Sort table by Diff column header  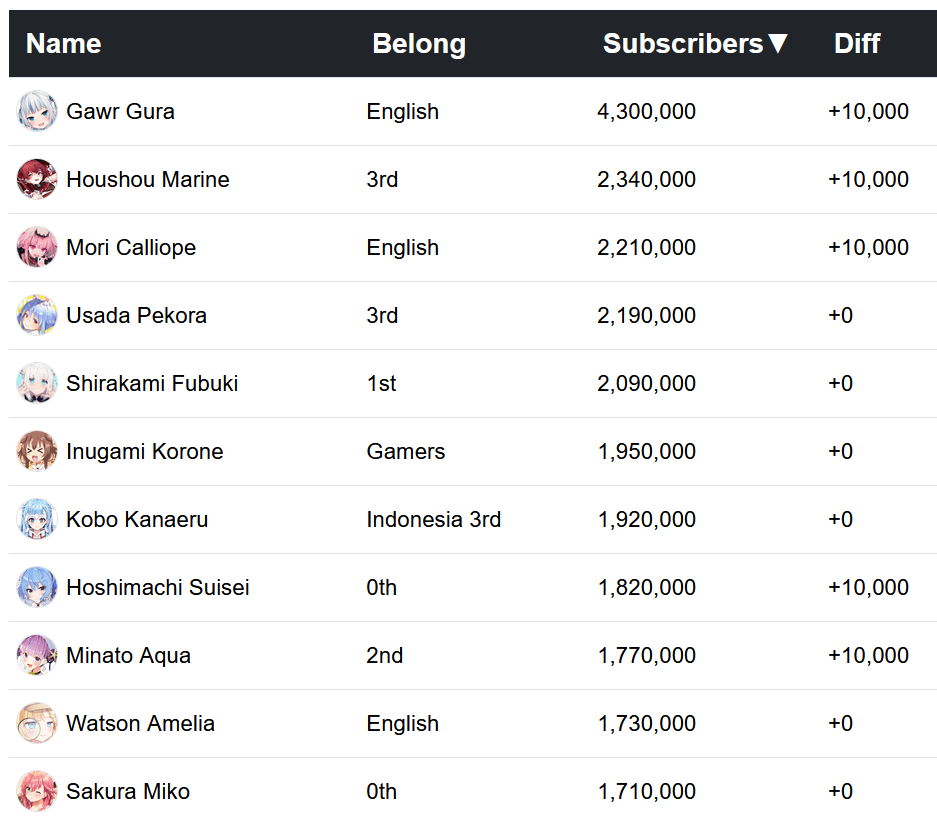coord(857,44)
